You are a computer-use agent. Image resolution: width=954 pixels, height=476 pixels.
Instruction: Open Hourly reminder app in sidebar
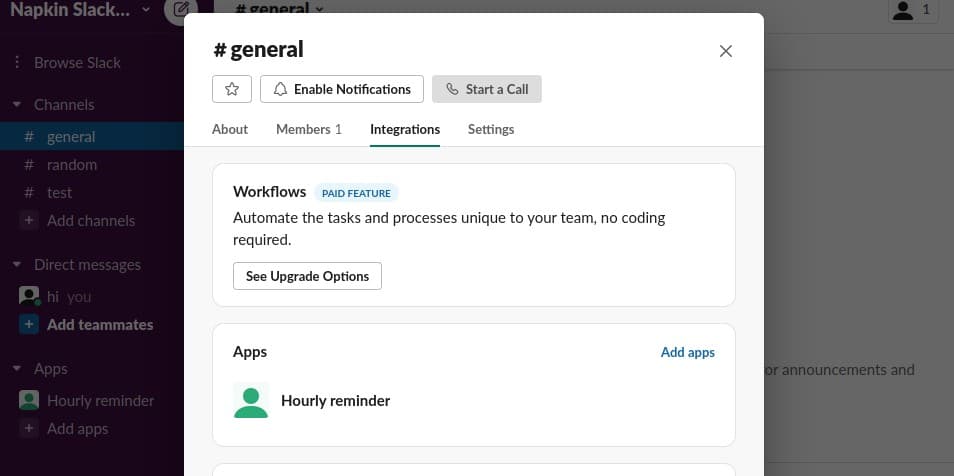(100, 401)
